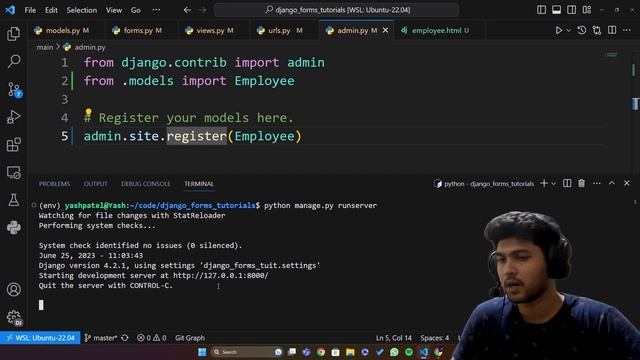
Task: Open the DEBUG CONSOLE panel tab
Action: (146, 184)
